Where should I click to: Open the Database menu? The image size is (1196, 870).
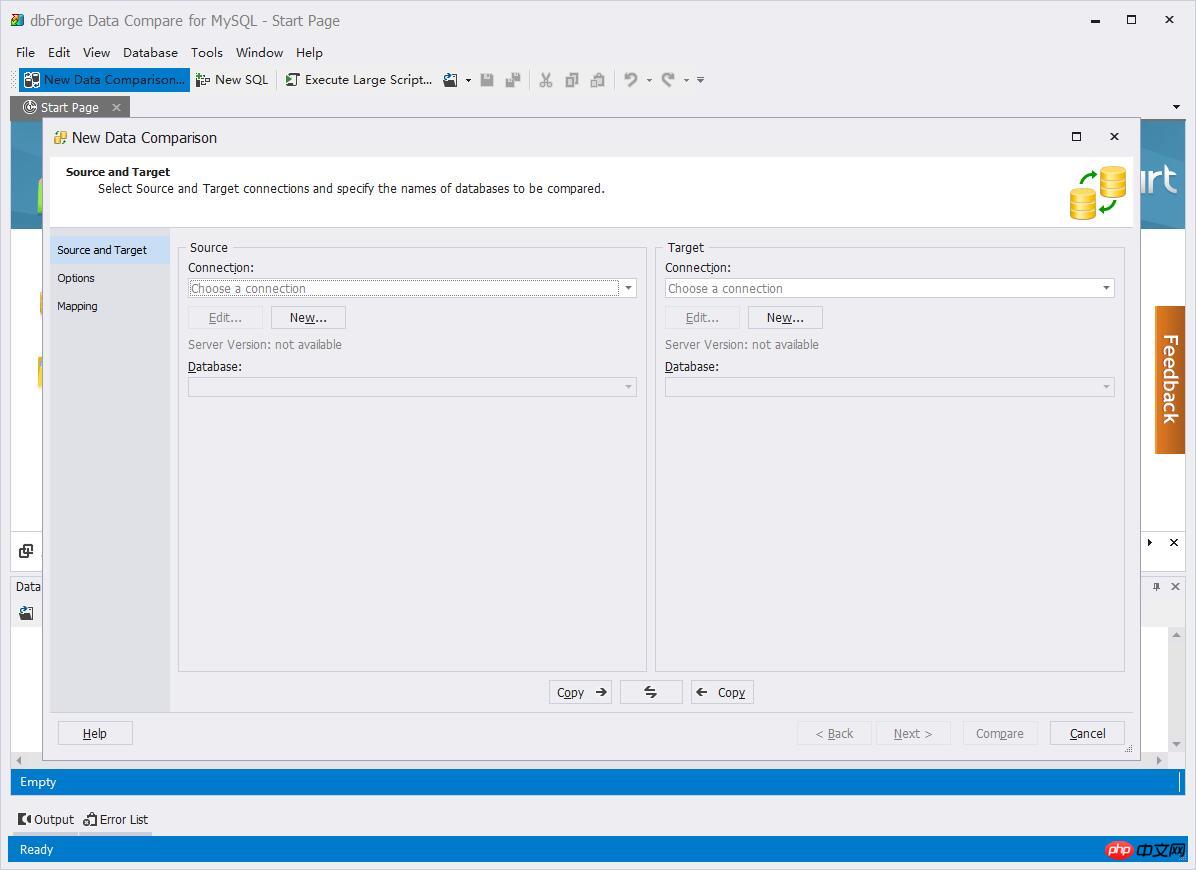[x=150, y=52]
